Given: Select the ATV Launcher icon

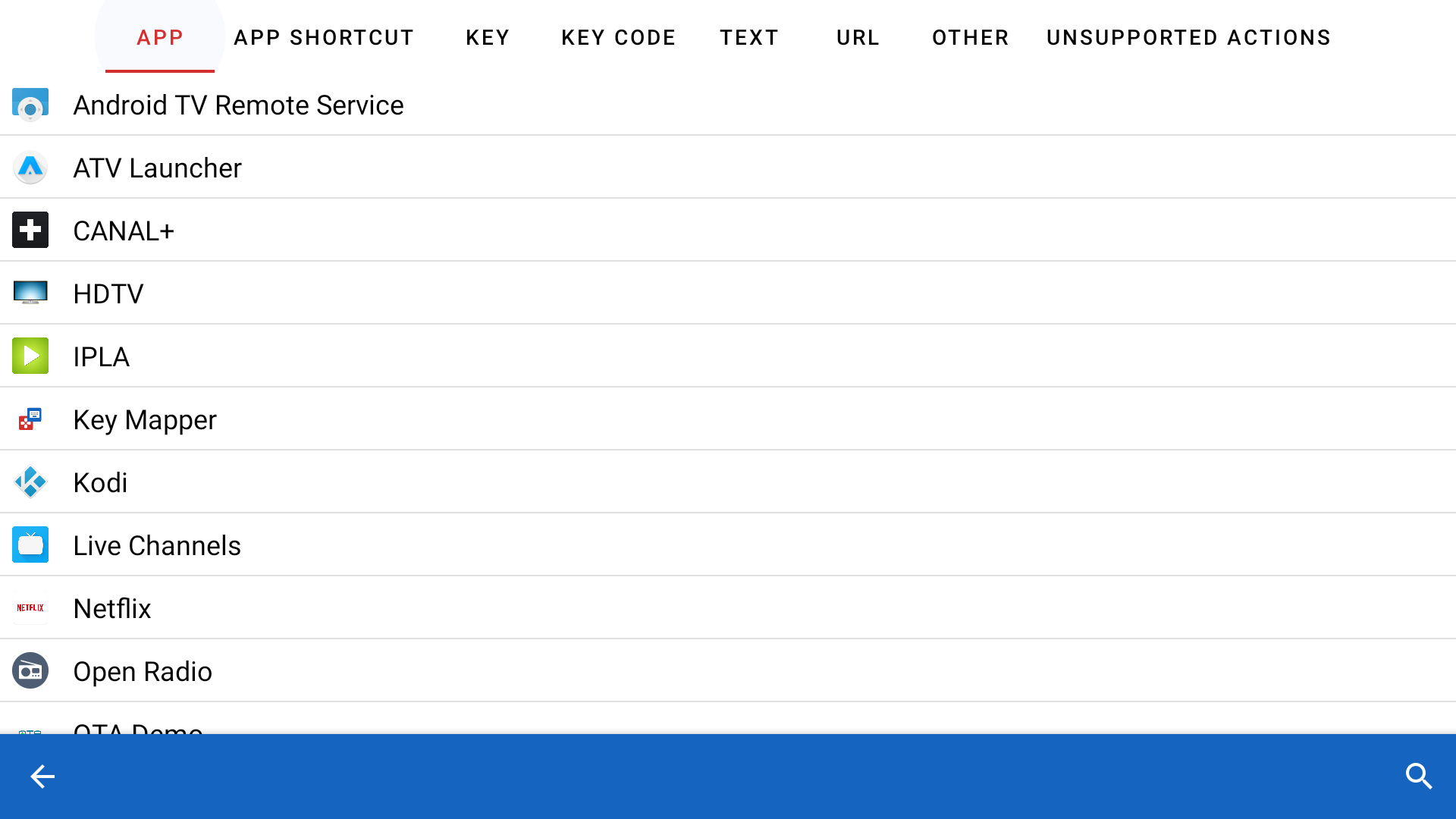Looking at the screenshot, I should pyautogui.click(x=30, y=168).
